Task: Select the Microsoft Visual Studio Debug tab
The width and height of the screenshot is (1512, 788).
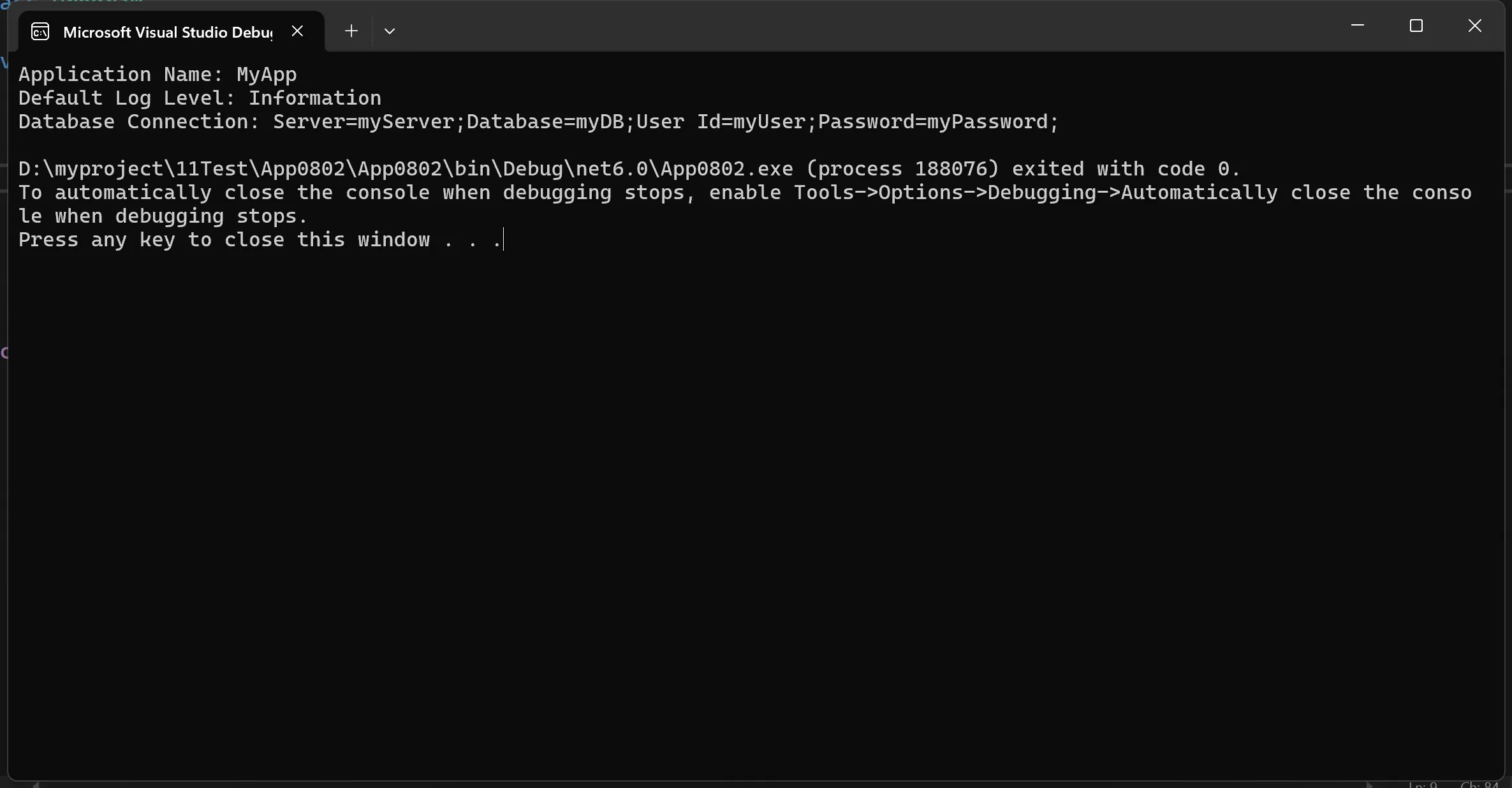Action: pos(167,32)
